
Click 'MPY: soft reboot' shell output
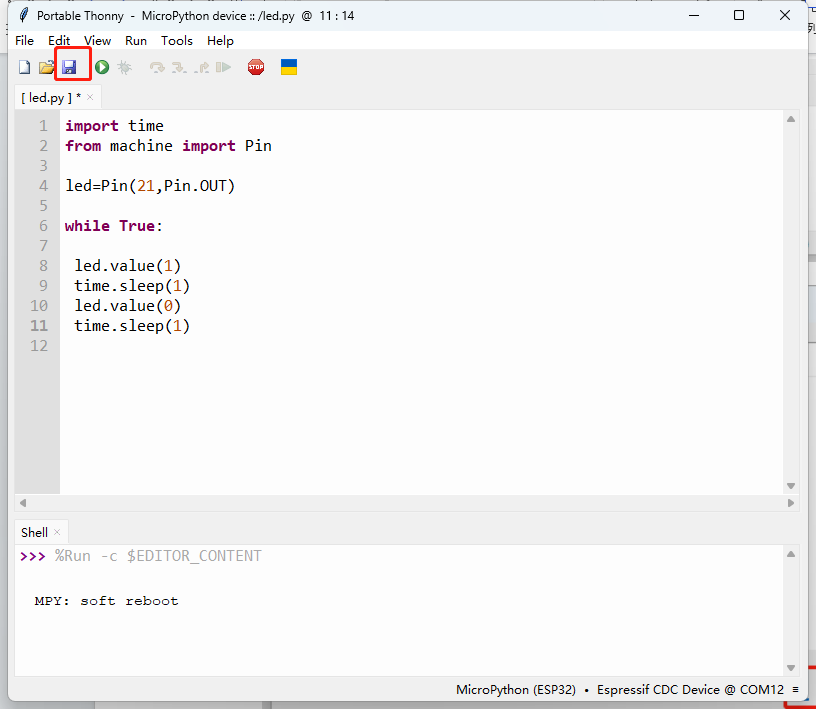click(106, 601)
